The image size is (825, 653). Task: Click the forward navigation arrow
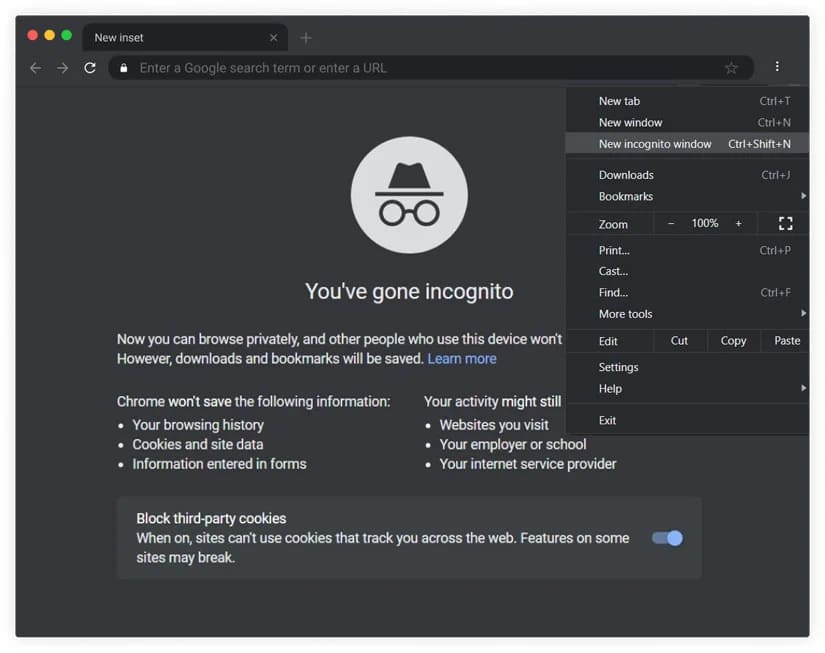tap(63, 68)
